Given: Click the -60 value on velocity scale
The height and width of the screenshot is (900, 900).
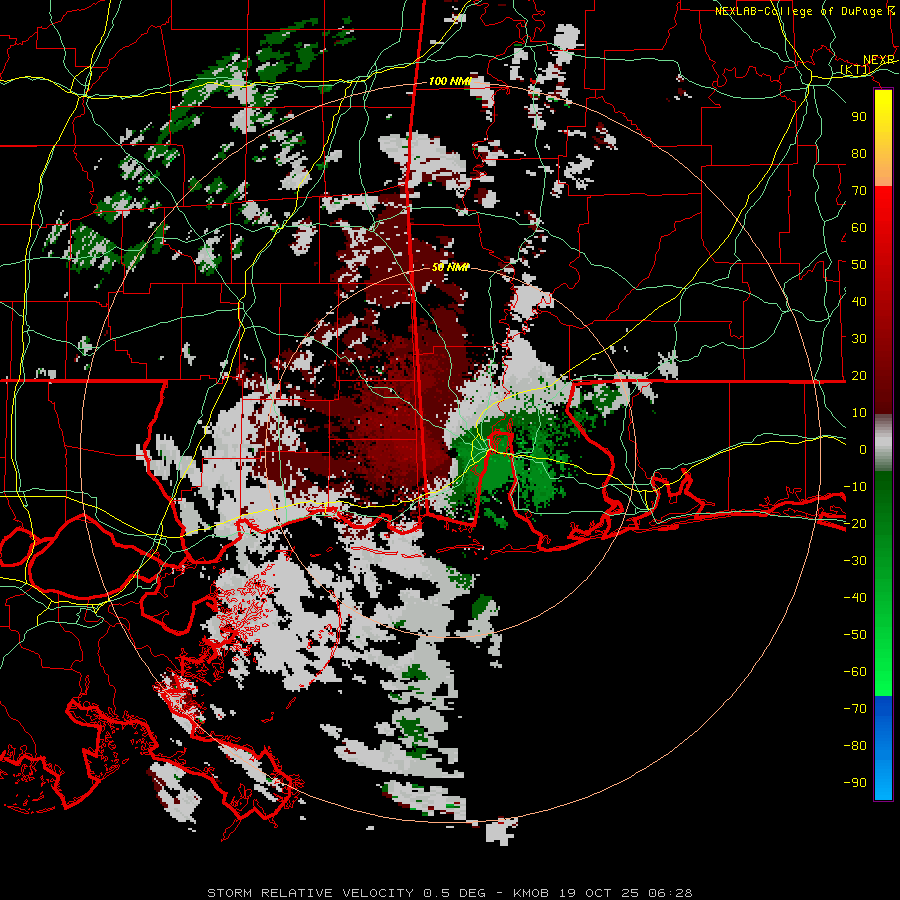Looking at the screenshot, I should tap(855, 672).
